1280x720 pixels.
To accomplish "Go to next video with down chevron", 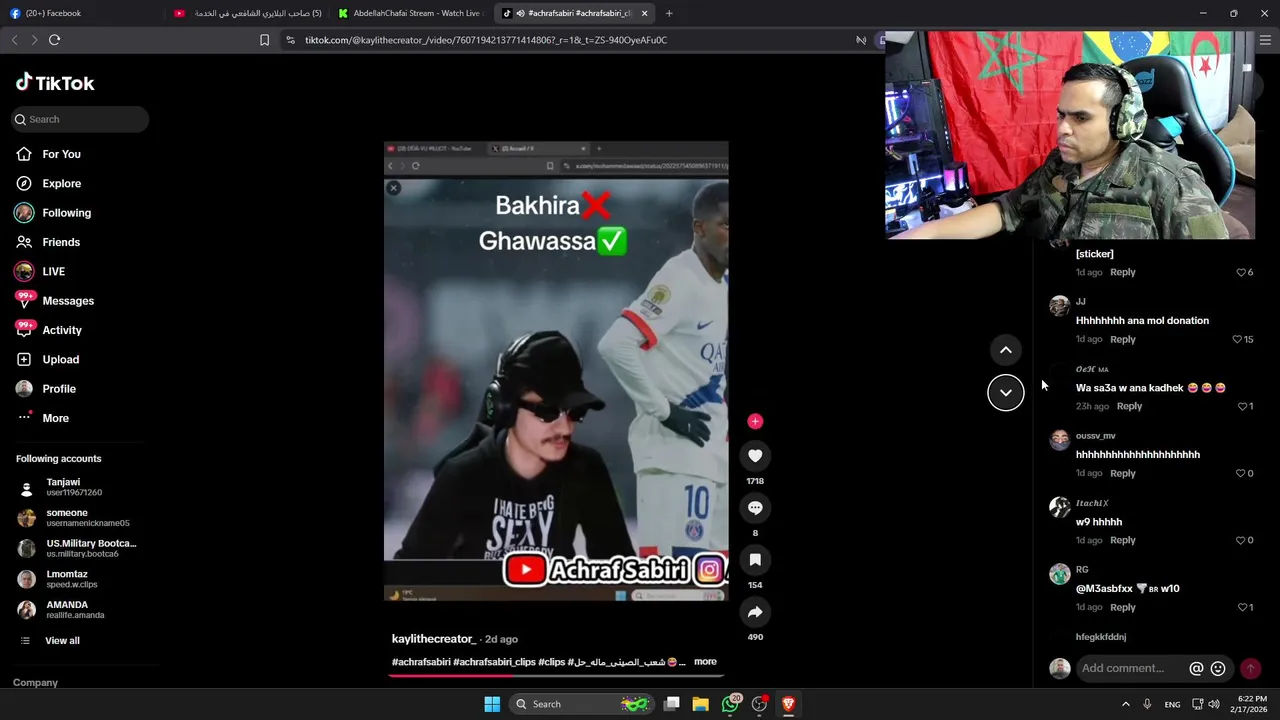I will click(1006, 392).
